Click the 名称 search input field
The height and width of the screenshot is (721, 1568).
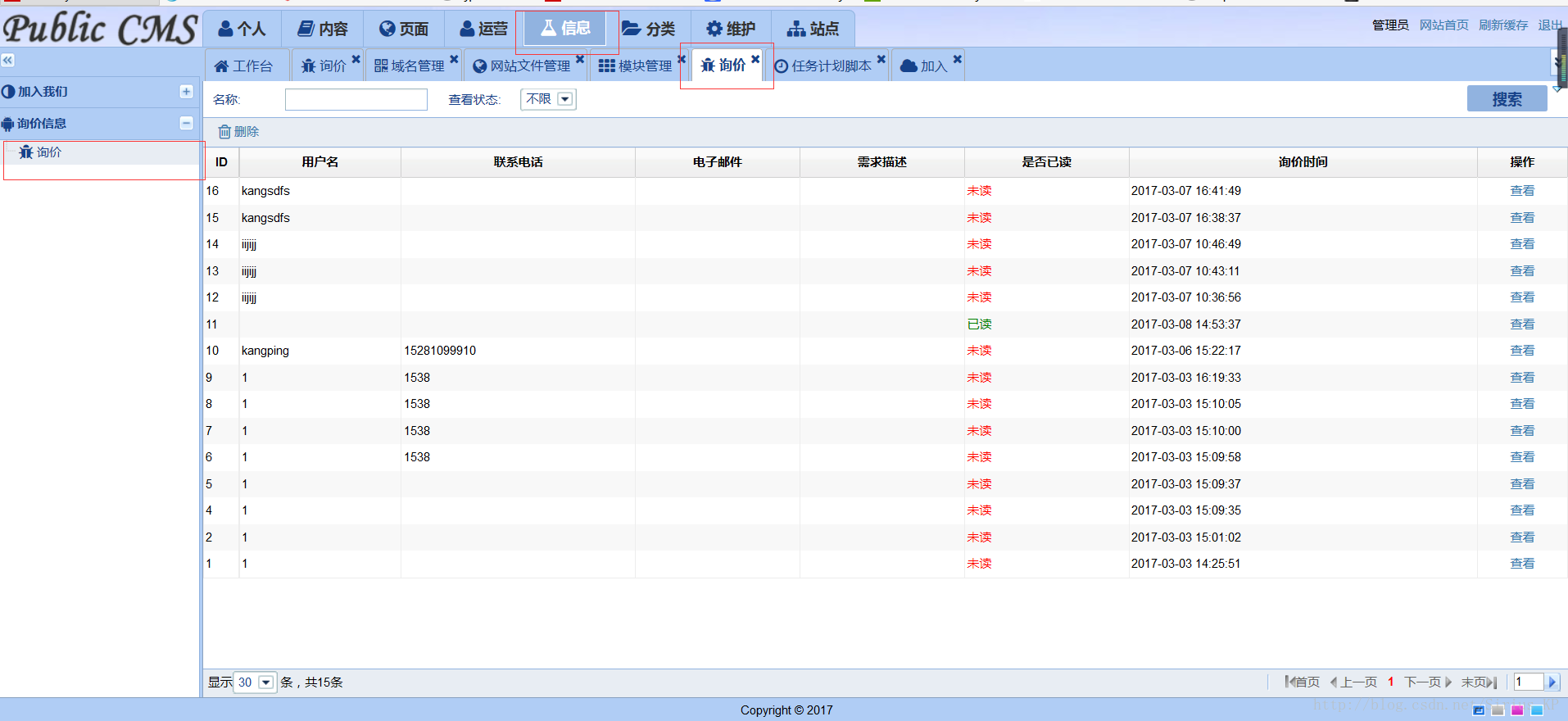point(356,99)
